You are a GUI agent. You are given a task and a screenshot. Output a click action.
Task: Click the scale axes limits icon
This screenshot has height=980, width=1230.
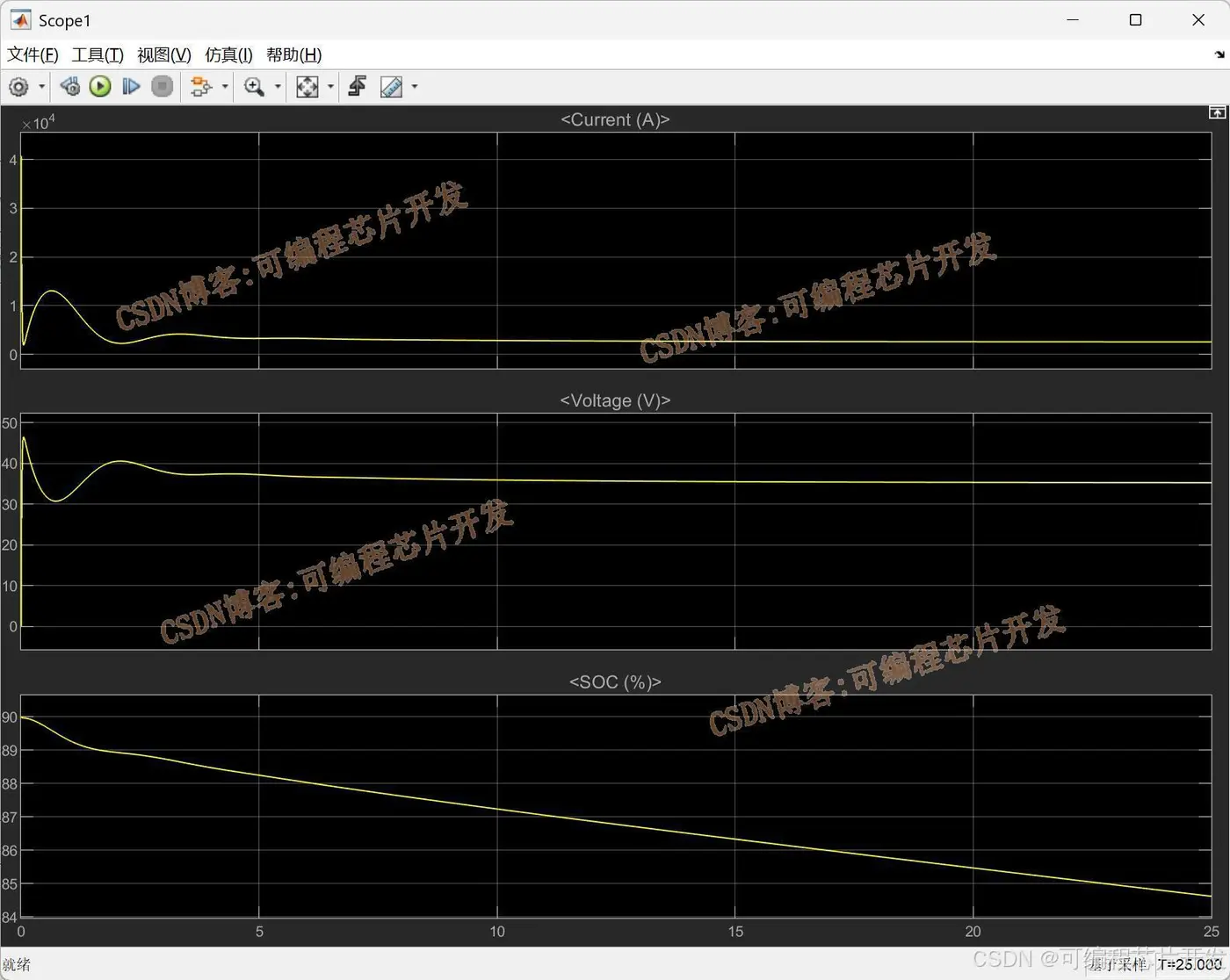(x=307, y=86)
